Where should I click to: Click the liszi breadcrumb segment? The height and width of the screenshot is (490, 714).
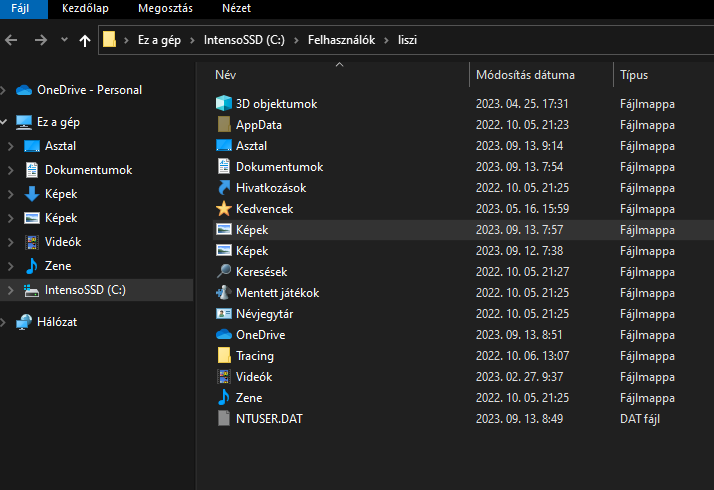point(407,40)
